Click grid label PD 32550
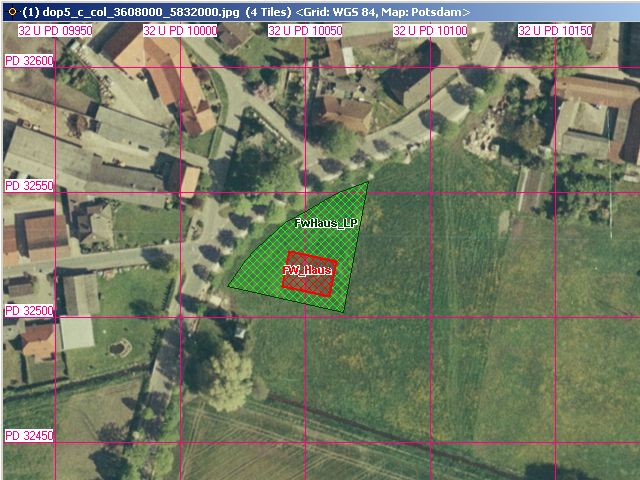 coord(29,186)
